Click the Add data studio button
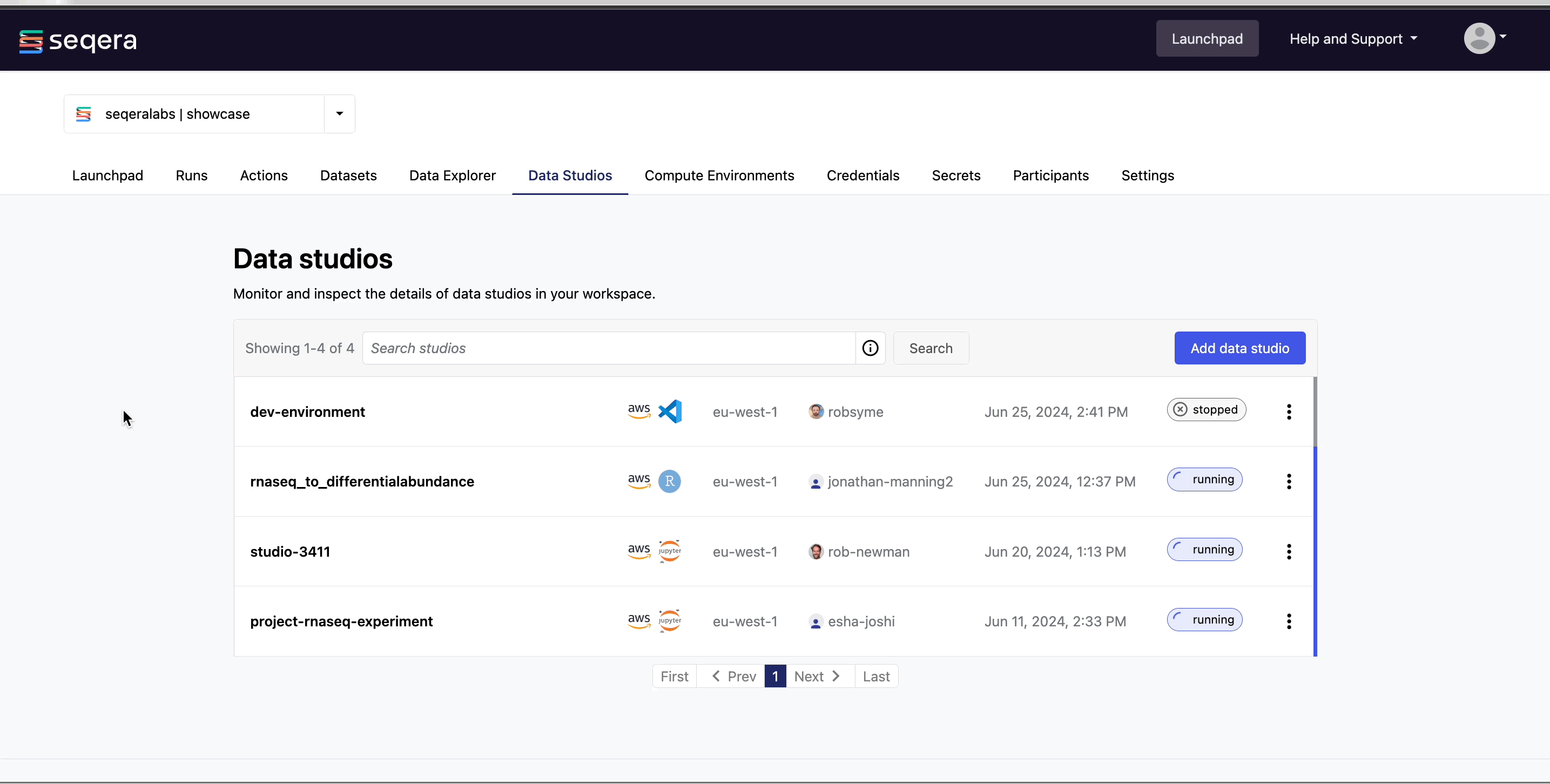 pyautogui.click(x=1239, y=348)
